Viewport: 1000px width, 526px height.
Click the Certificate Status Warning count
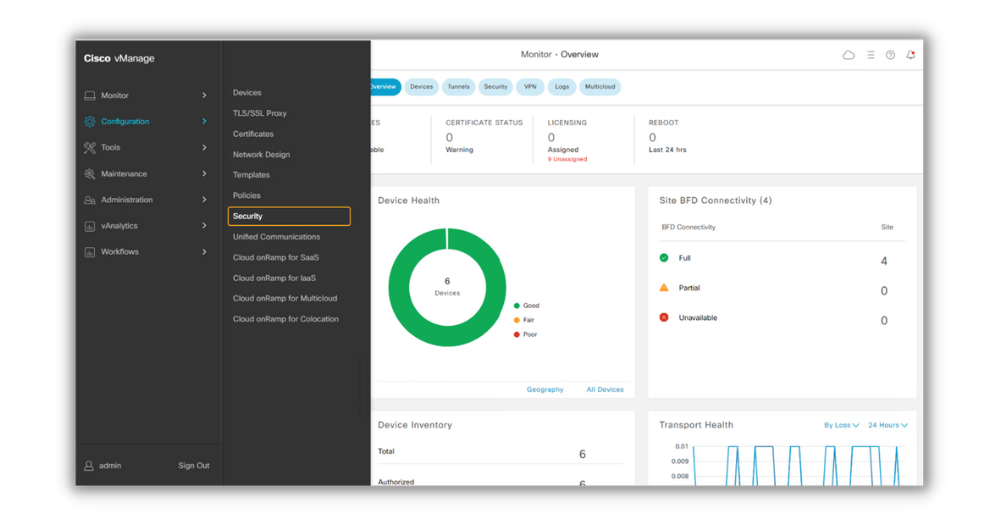click(x=450, y=138)
